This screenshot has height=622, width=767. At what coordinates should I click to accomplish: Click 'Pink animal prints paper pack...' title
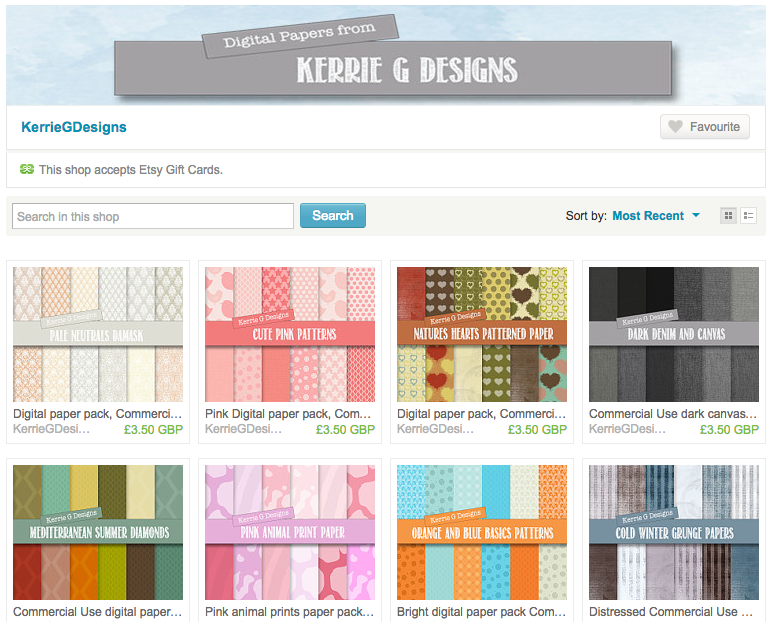click(290, 612)
